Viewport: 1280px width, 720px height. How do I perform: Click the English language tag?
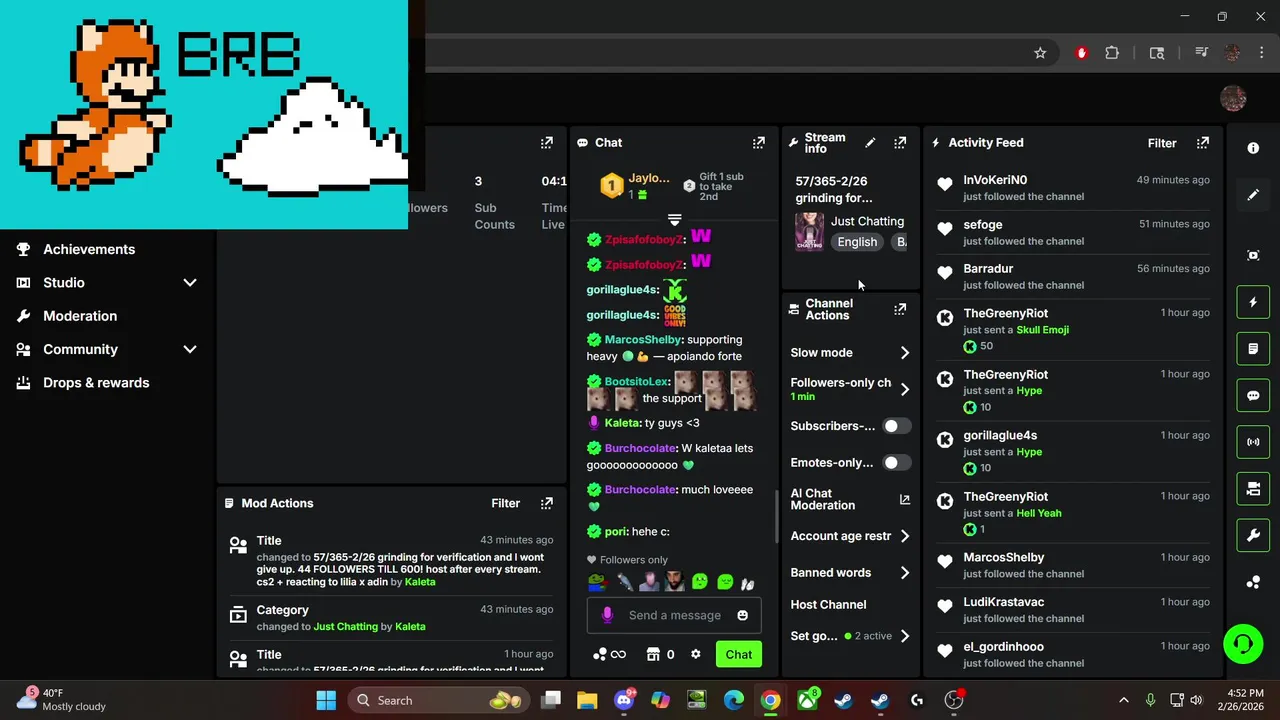[857, 242]
